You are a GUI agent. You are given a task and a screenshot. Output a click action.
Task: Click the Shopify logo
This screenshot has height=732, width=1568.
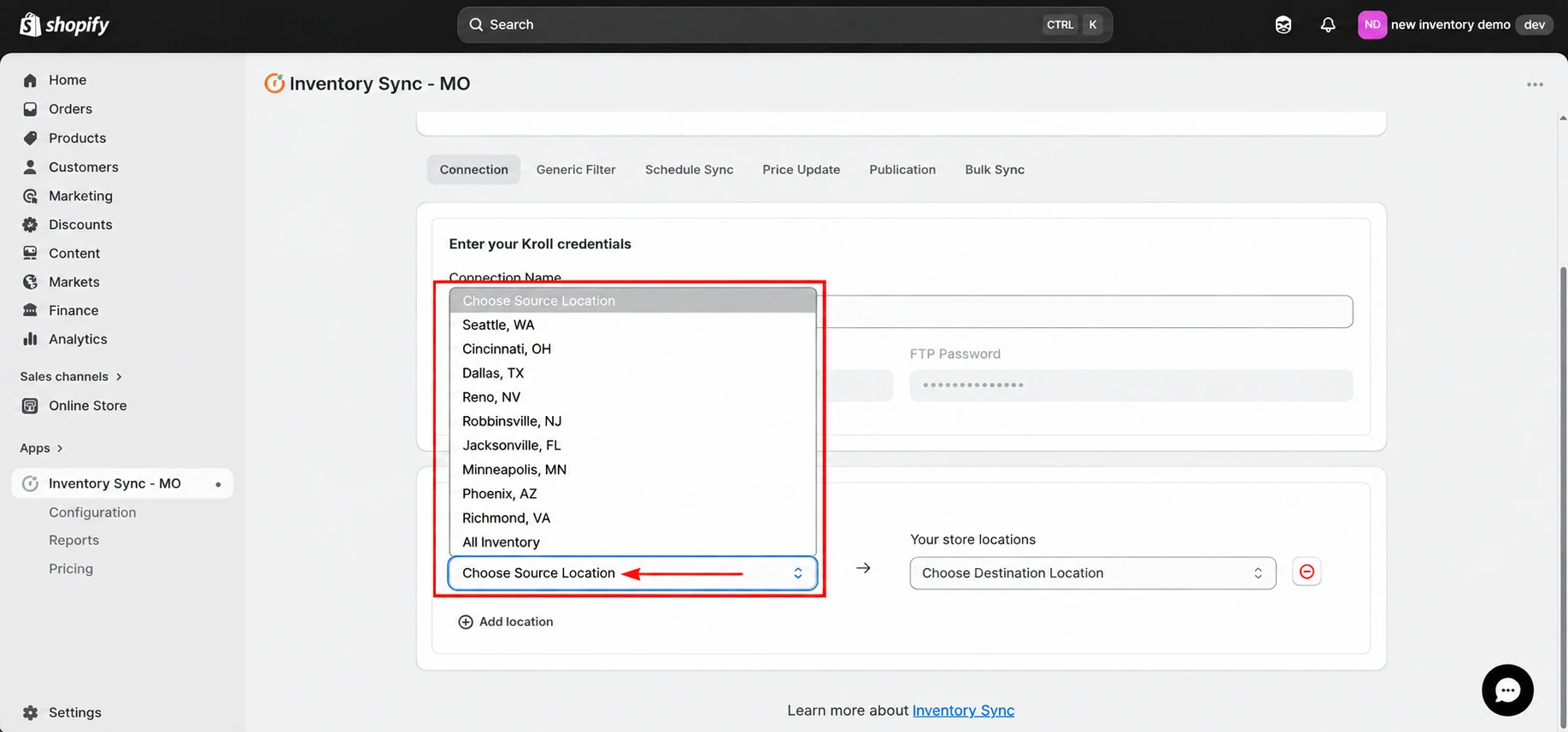coord(64,25)
